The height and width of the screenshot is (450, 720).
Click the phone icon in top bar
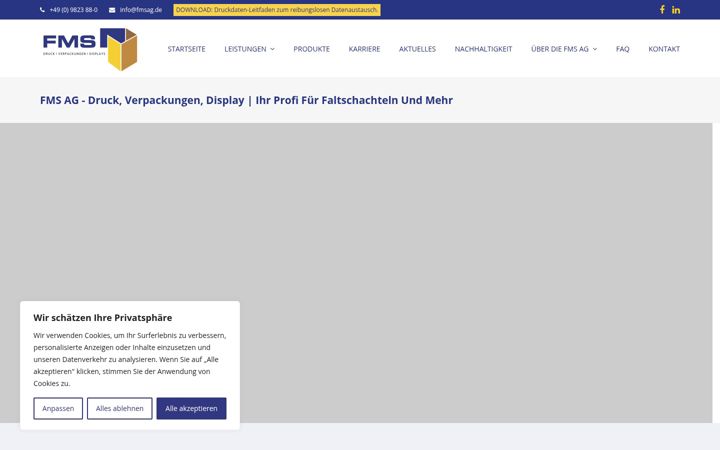pyautogui.click(x=42, y=10)
